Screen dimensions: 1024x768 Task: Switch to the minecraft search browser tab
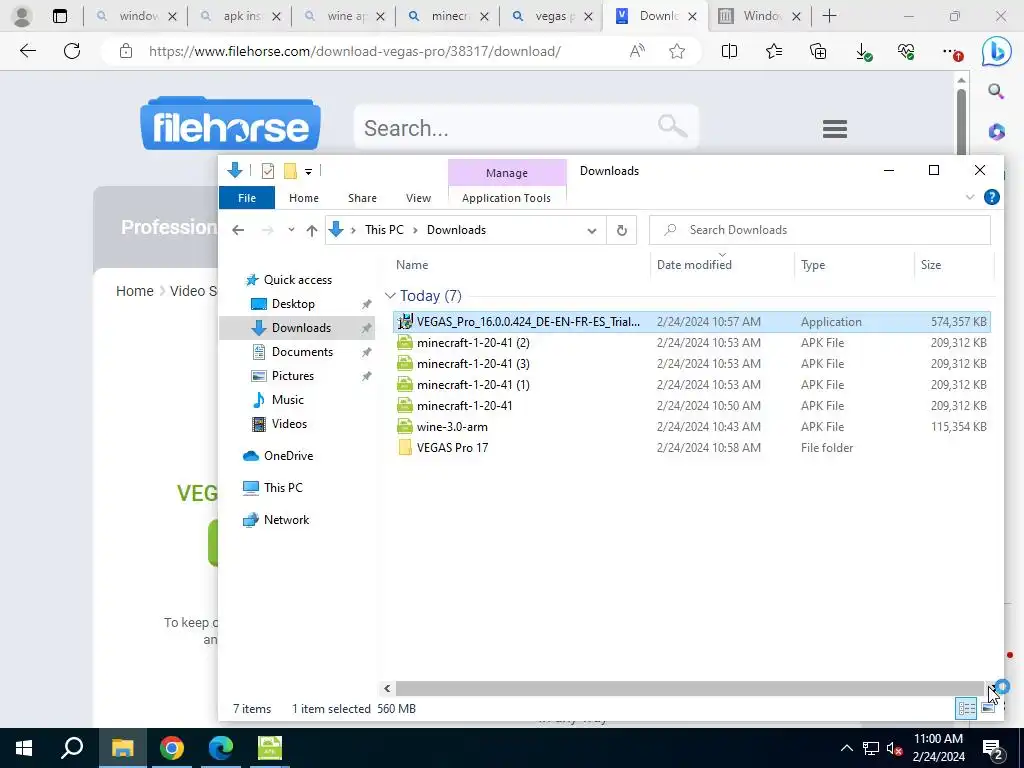coord(448,16)
